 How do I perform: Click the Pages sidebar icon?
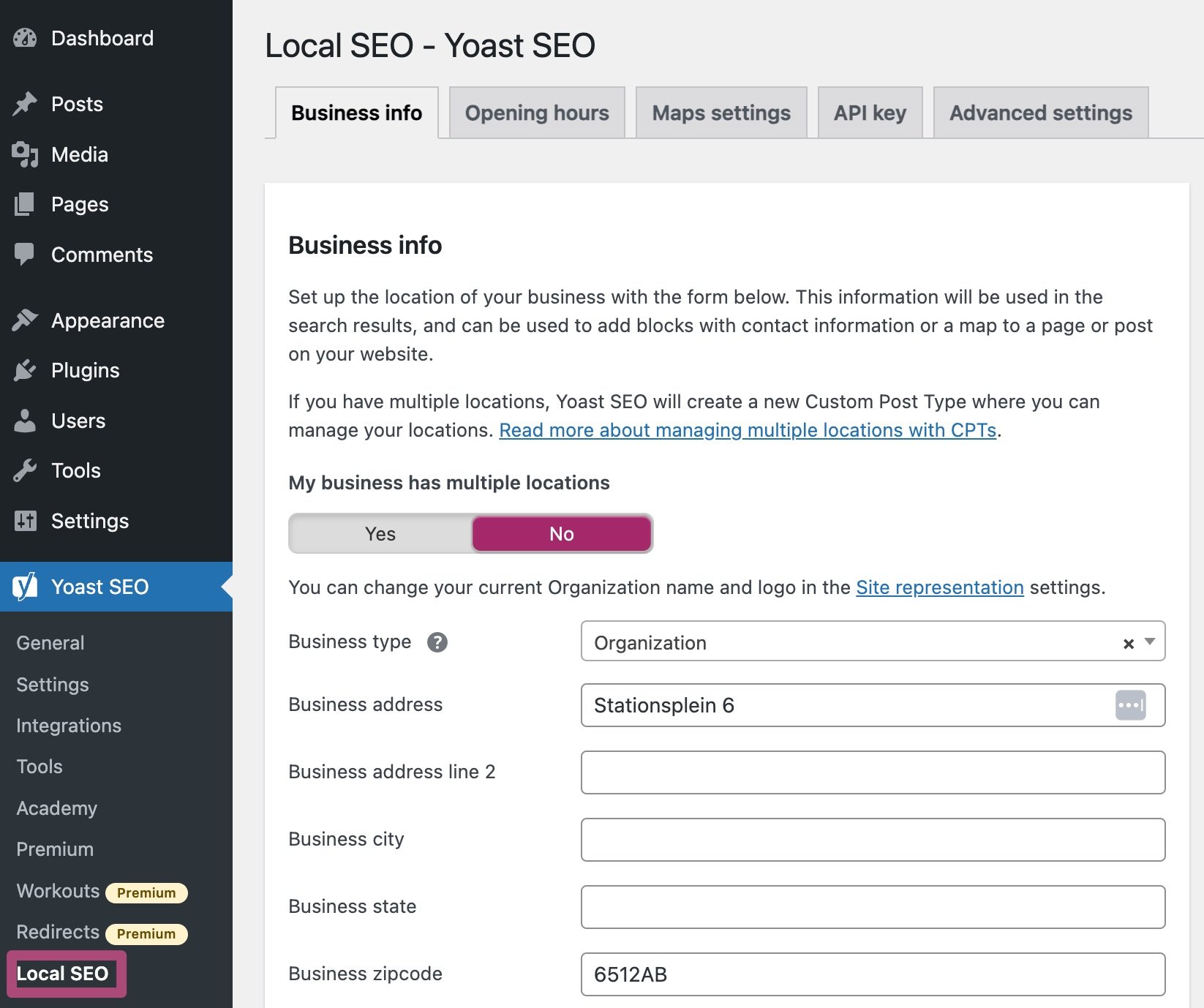coord(25,204)
